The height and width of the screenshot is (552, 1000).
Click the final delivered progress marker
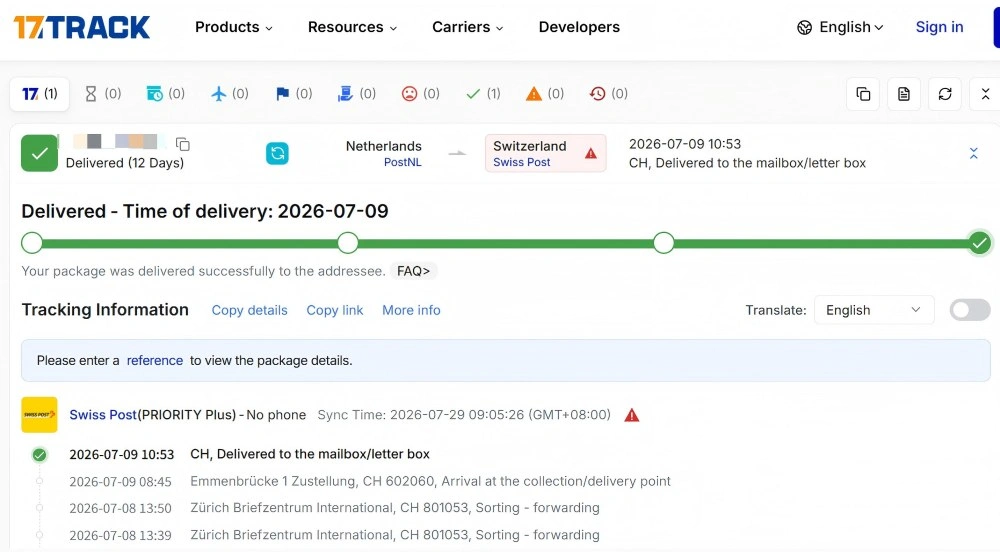tap(979, 243)
